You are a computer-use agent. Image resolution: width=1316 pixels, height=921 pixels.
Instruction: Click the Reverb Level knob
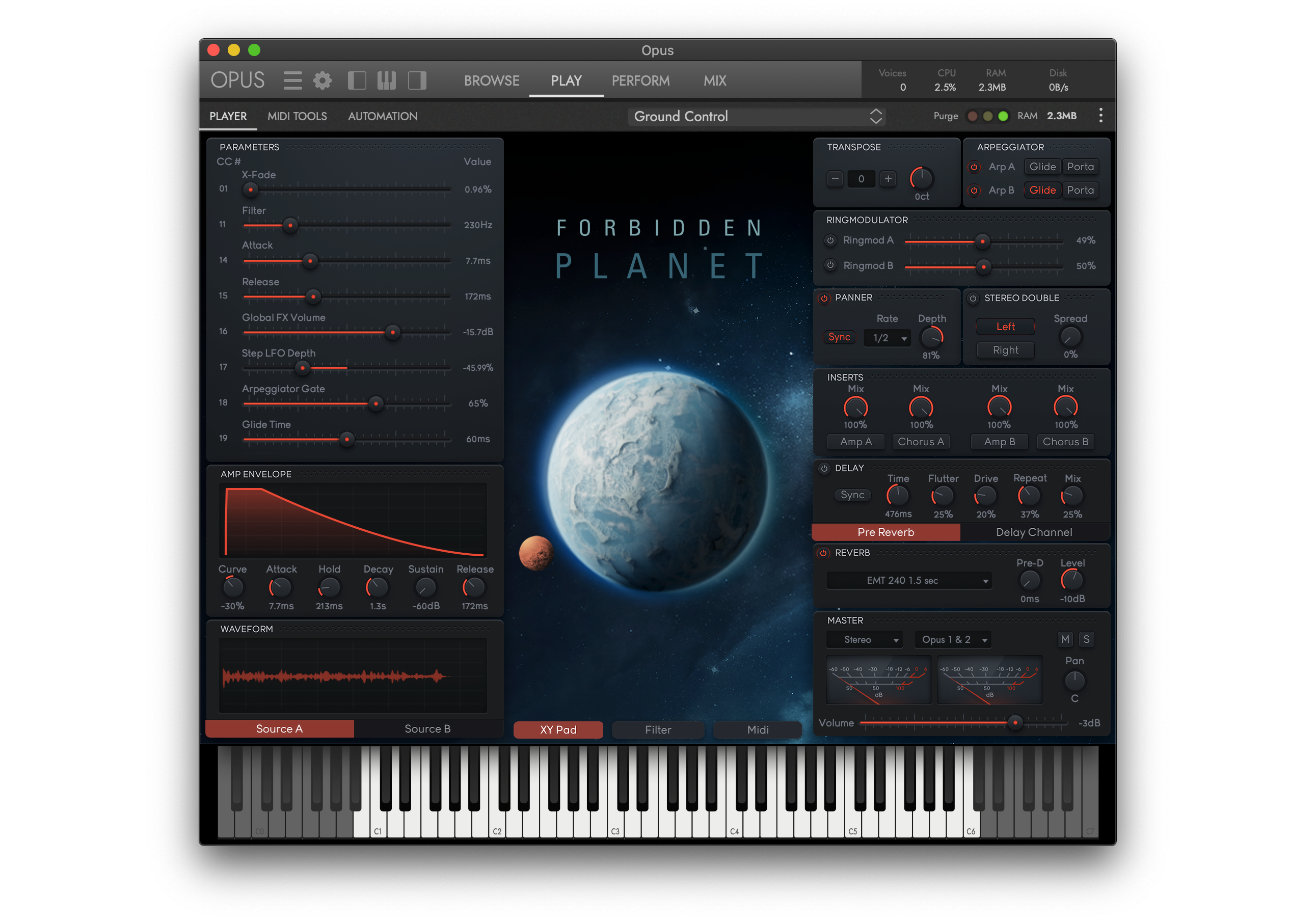1072,580
